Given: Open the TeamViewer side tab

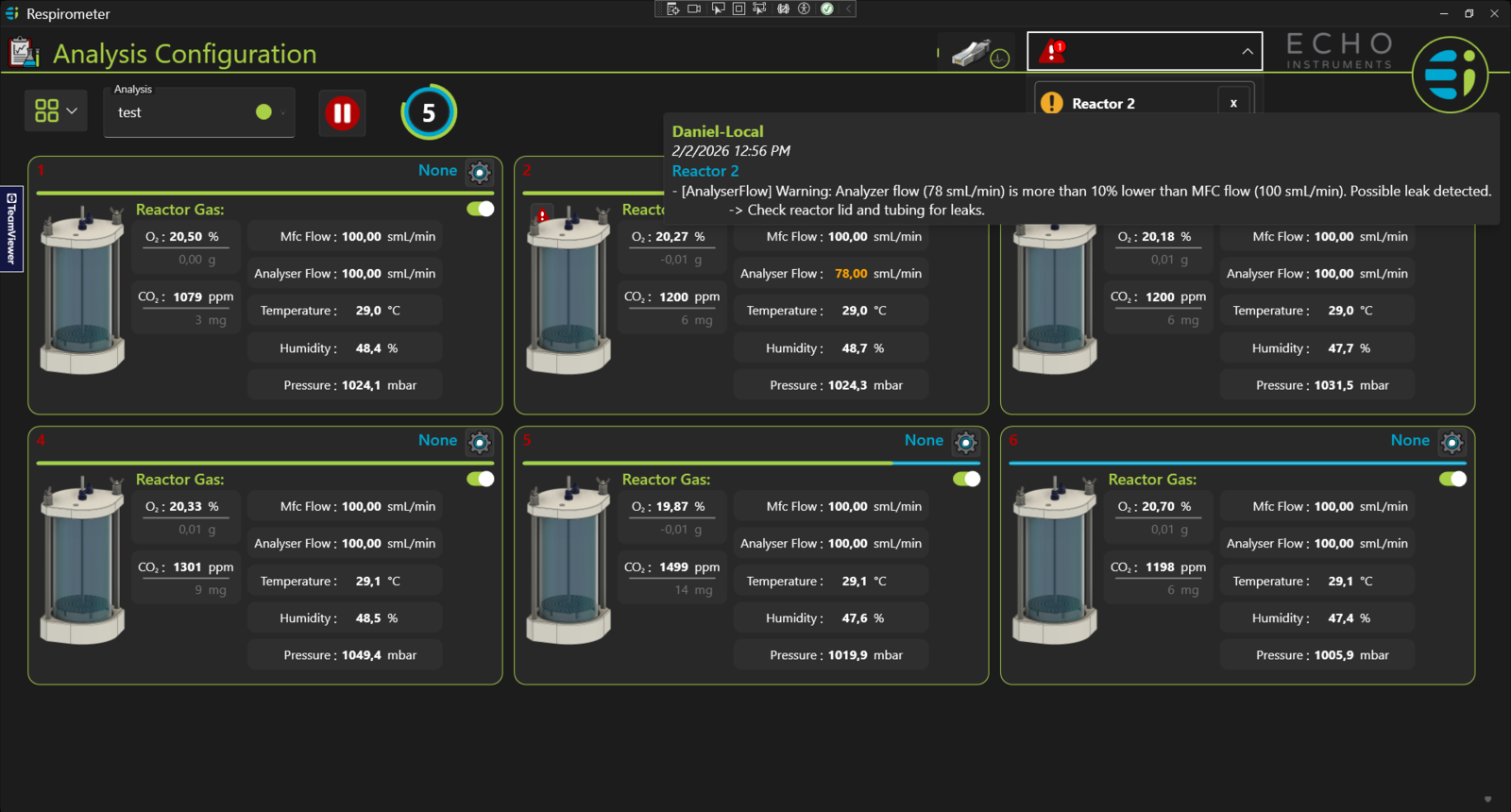Looking at the screenshot, I should (10, 228).
